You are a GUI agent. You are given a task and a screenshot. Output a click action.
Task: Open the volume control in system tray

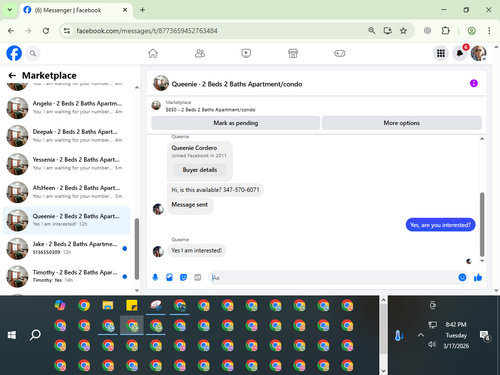[x=432, y=344]
